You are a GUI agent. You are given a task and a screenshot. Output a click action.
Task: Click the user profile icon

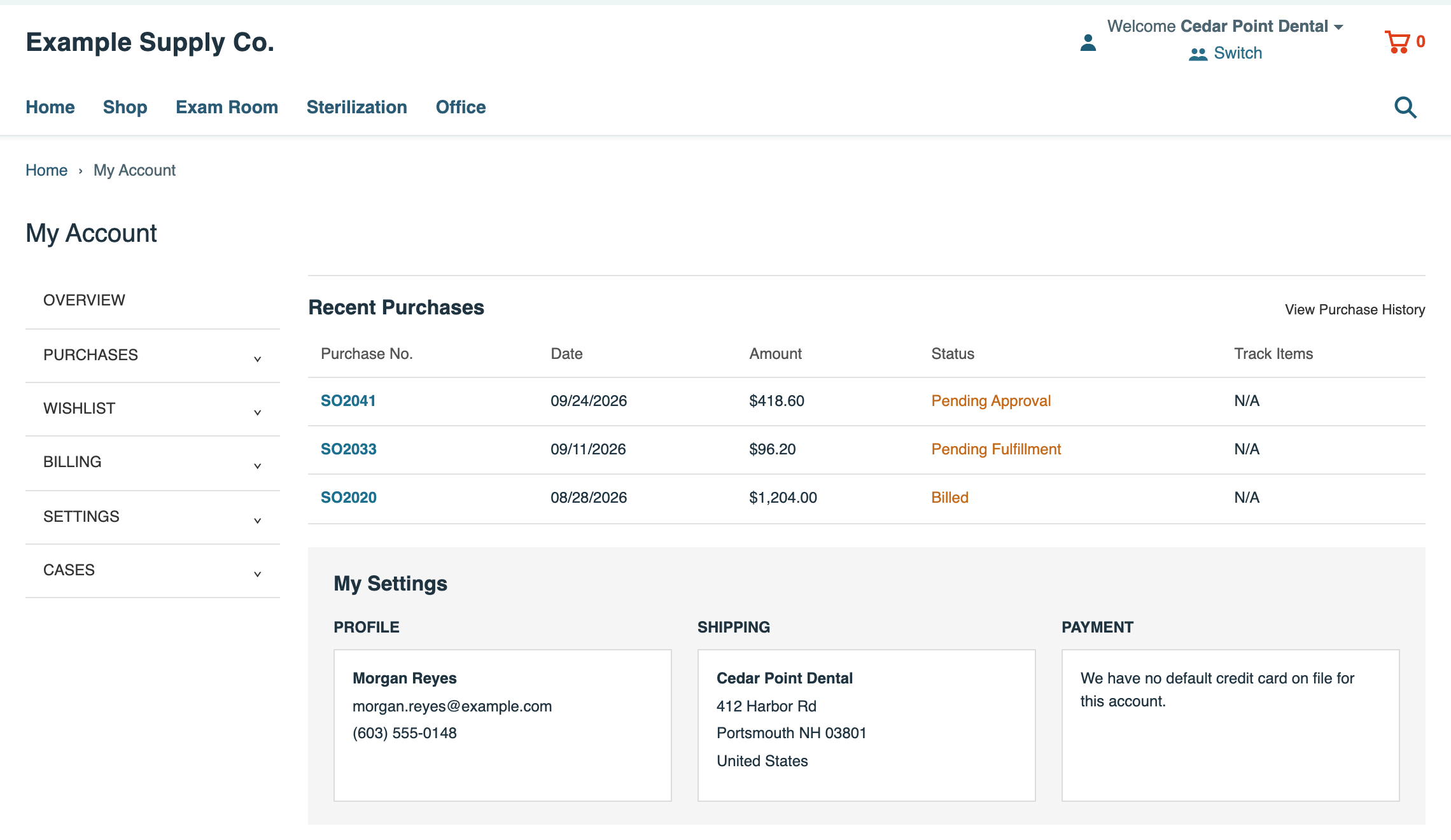tap(1088, 43)
